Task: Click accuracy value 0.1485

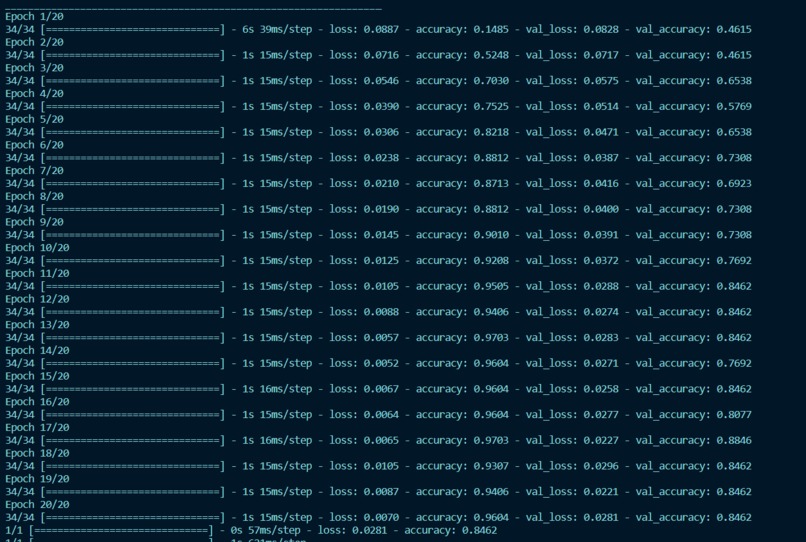Action: [x=491, y=29]
